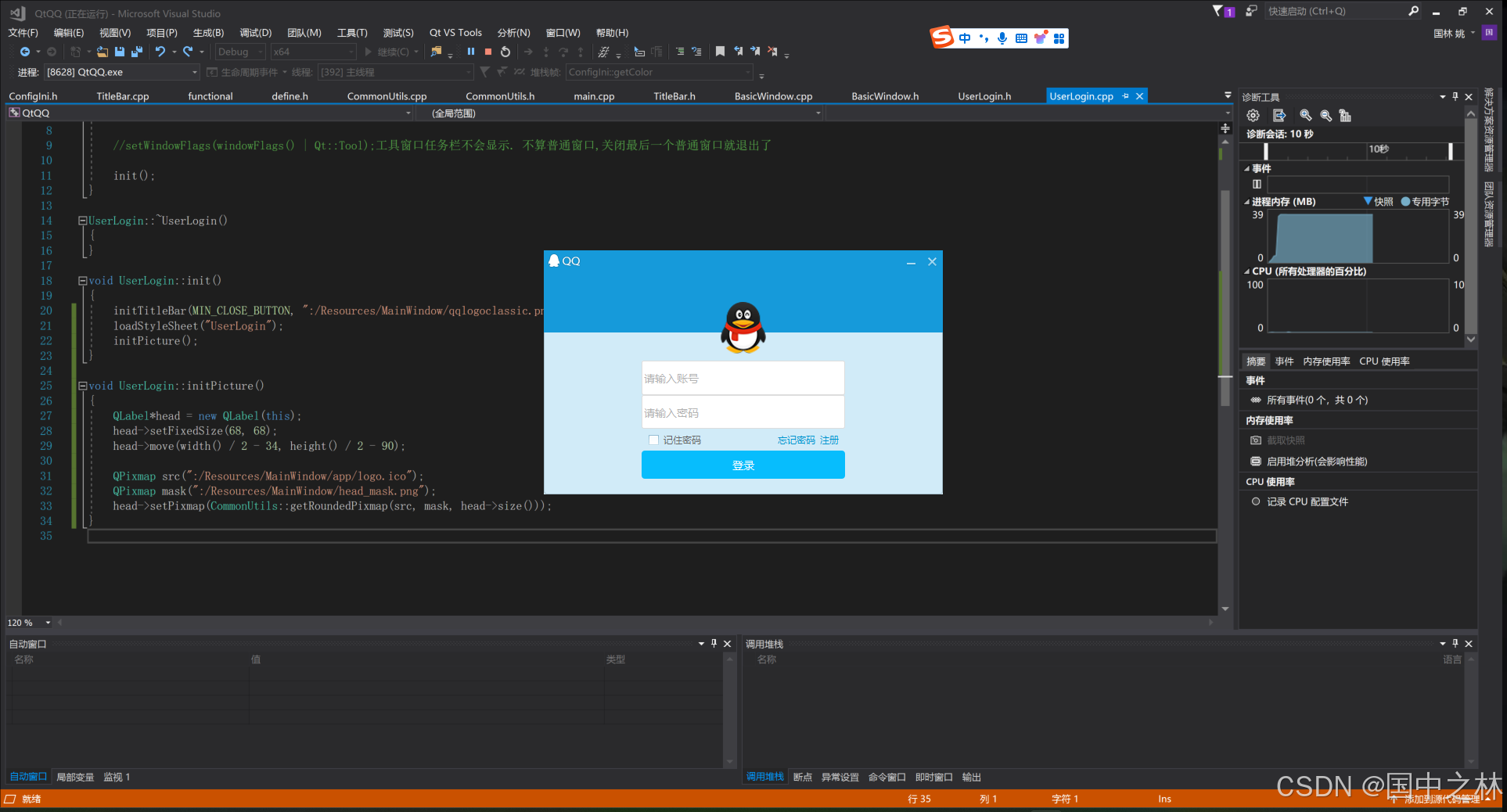Open the ConfigIni::getColor stack frame dropdown
The image size is (1507, 812).
659,72
